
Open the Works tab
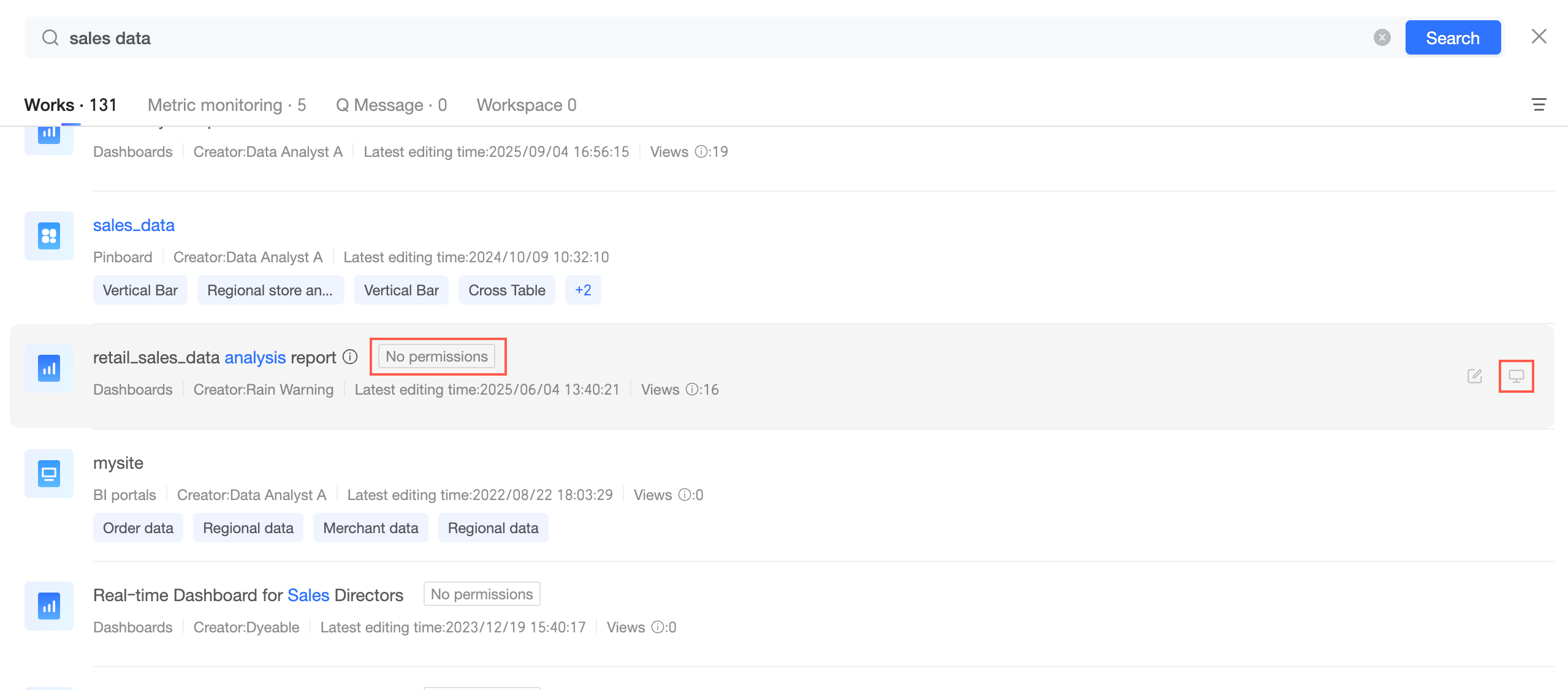point(70,105)
